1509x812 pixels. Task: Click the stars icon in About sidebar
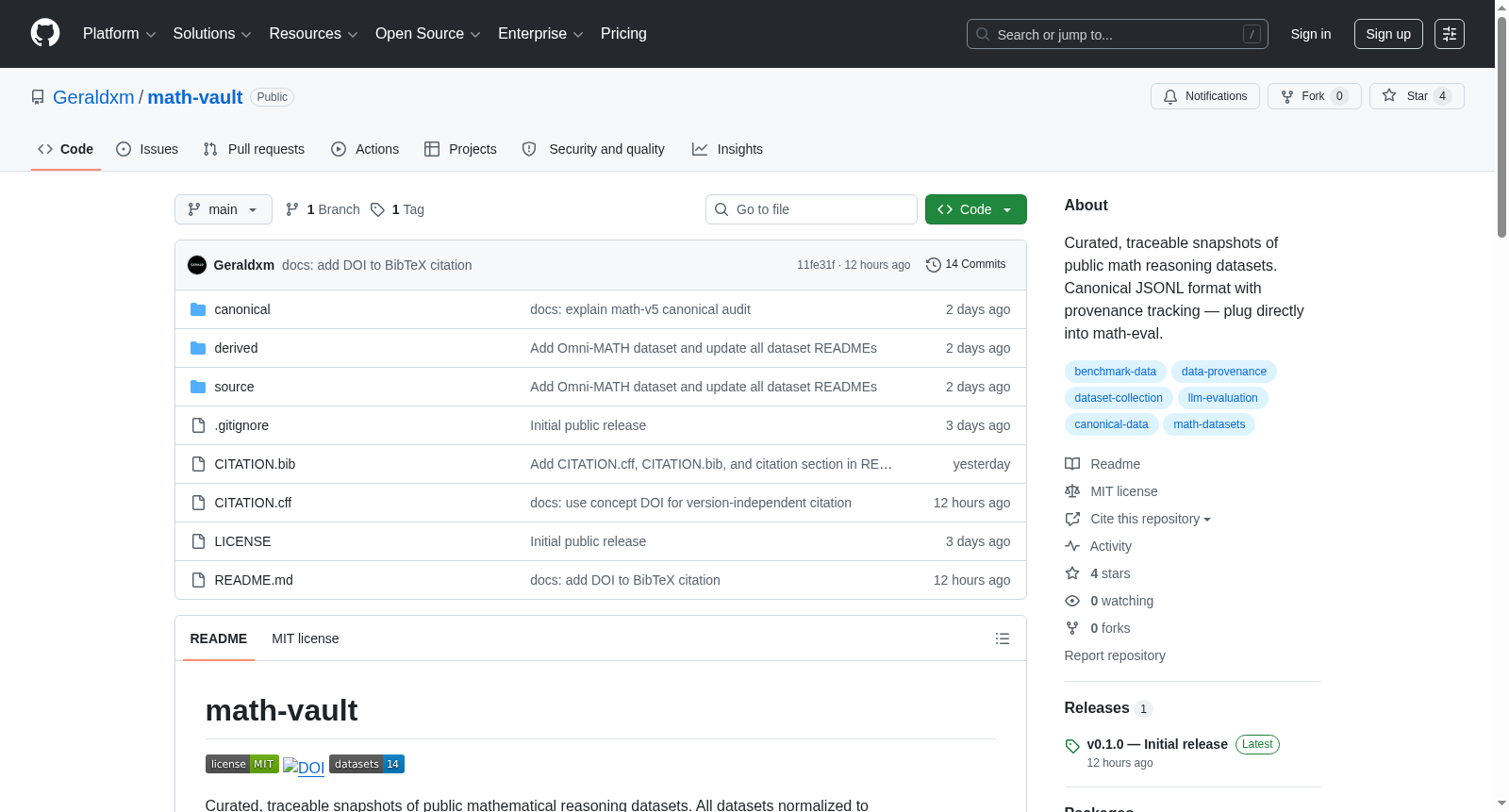[1072, 573]
